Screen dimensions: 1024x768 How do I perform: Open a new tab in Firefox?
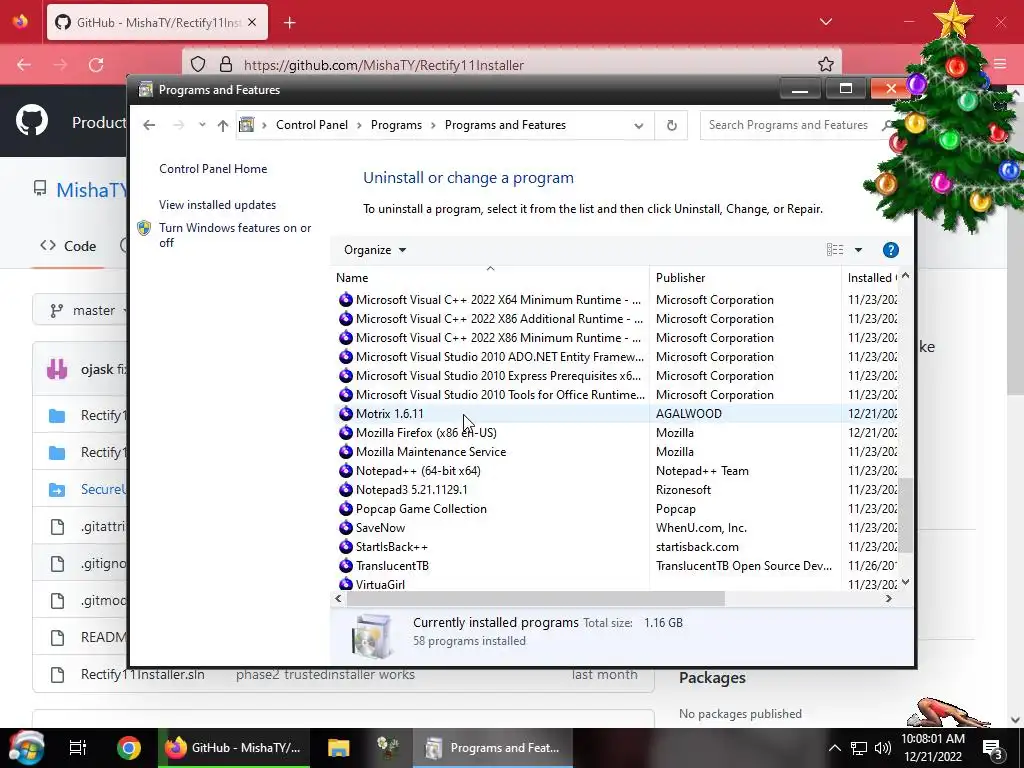[289, 23]
